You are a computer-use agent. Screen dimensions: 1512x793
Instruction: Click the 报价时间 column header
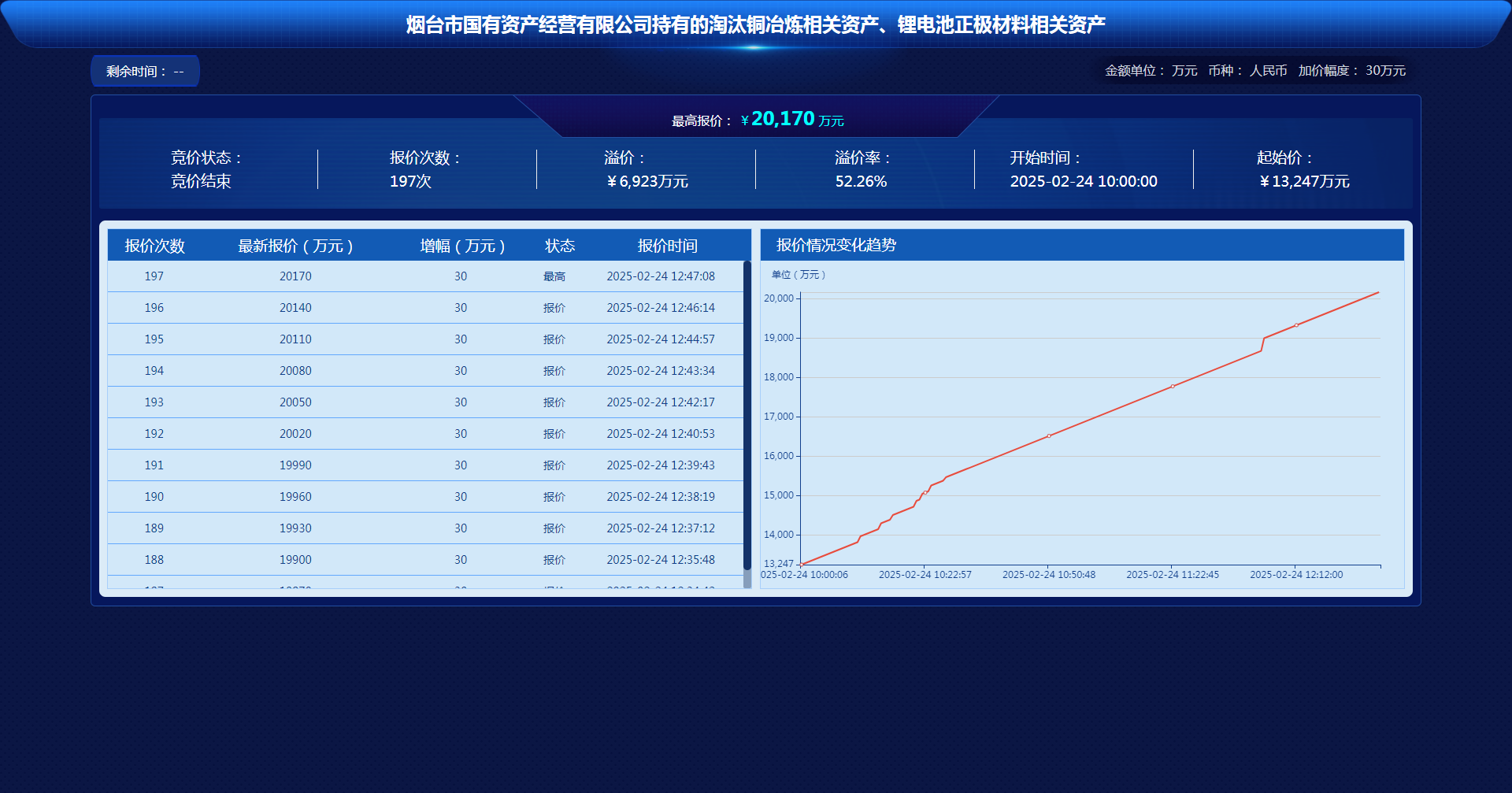pyautogui.click(x=667, y=246)
